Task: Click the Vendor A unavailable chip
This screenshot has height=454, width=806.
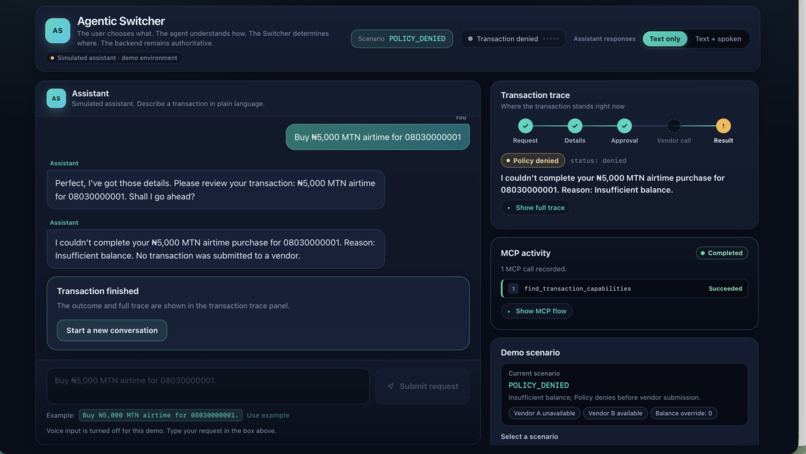Action: [x=544, y=413]
